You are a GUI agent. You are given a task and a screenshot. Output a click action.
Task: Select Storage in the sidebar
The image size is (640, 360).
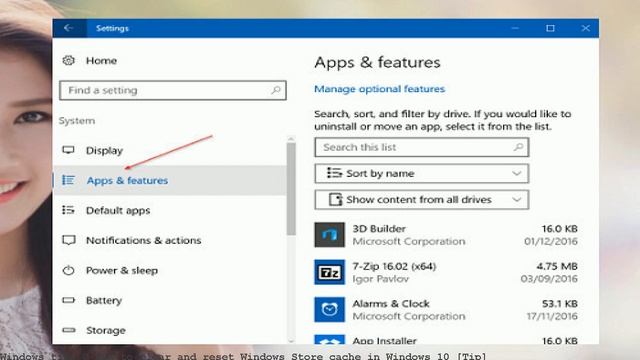[170, 330]
